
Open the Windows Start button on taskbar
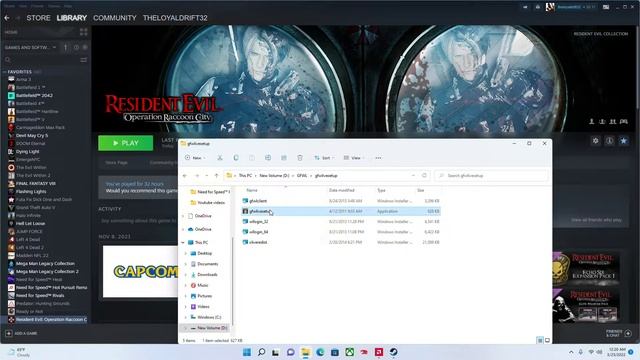(247, 352)
